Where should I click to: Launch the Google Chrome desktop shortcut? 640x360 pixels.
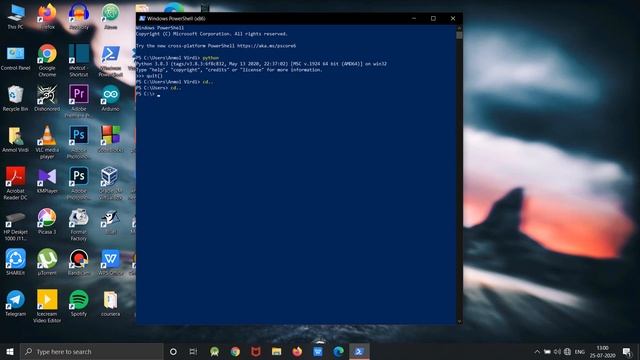point(47,60)
